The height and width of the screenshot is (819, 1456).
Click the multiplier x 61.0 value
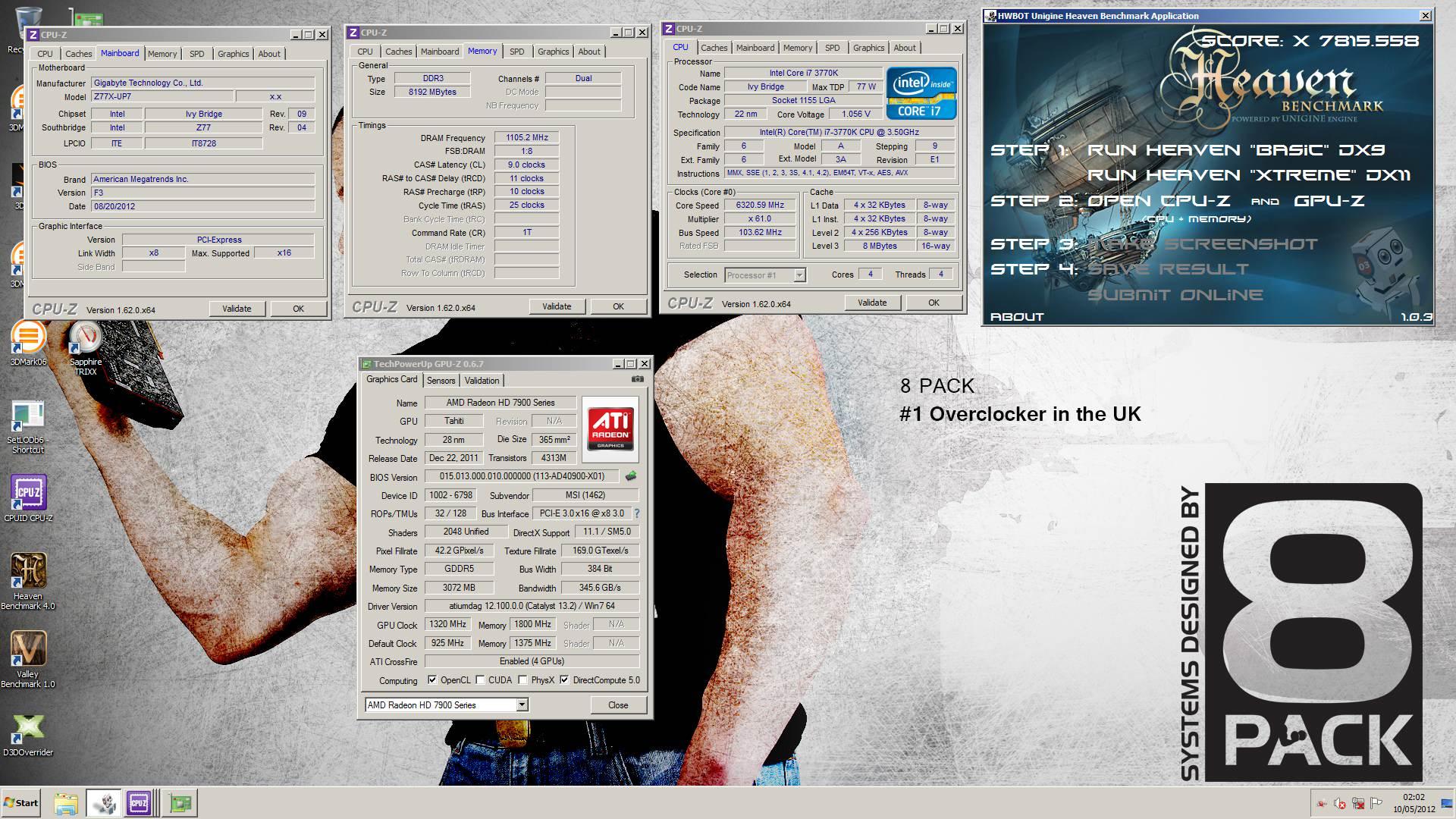point(760,218)
